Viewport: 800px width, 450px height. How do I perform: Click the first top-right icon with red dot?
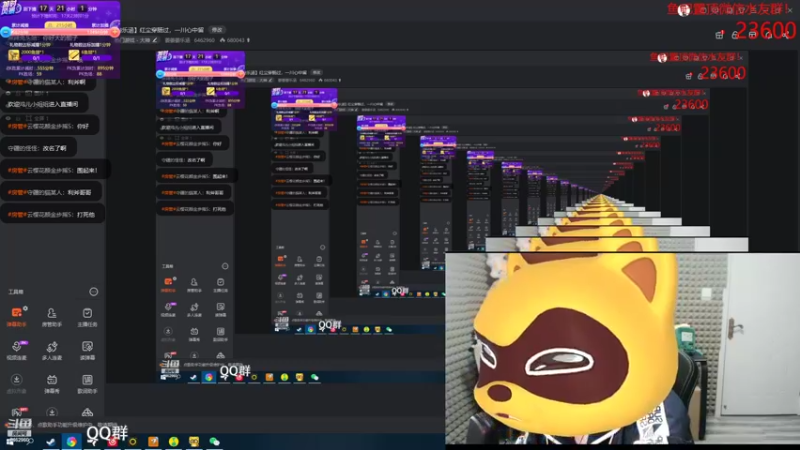tap(719, 35)
